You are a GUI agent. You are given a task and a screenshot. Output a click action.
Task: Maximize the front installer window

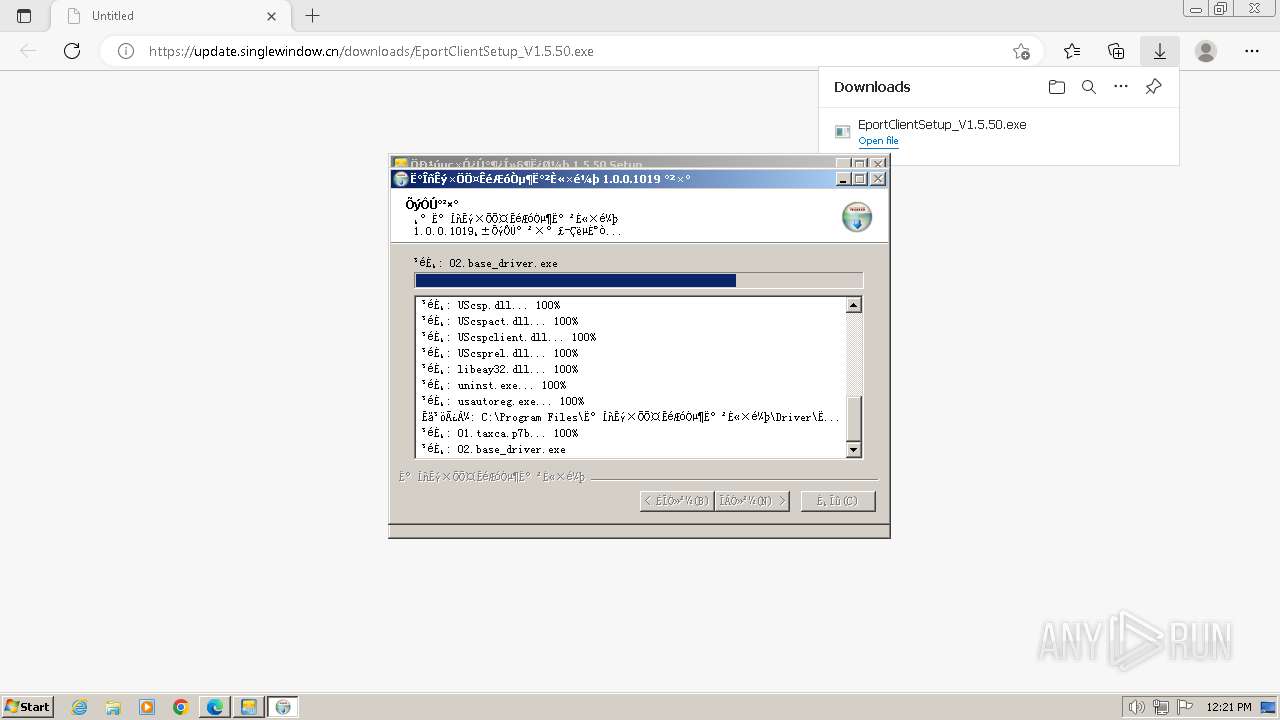click(x=860, y=179)
